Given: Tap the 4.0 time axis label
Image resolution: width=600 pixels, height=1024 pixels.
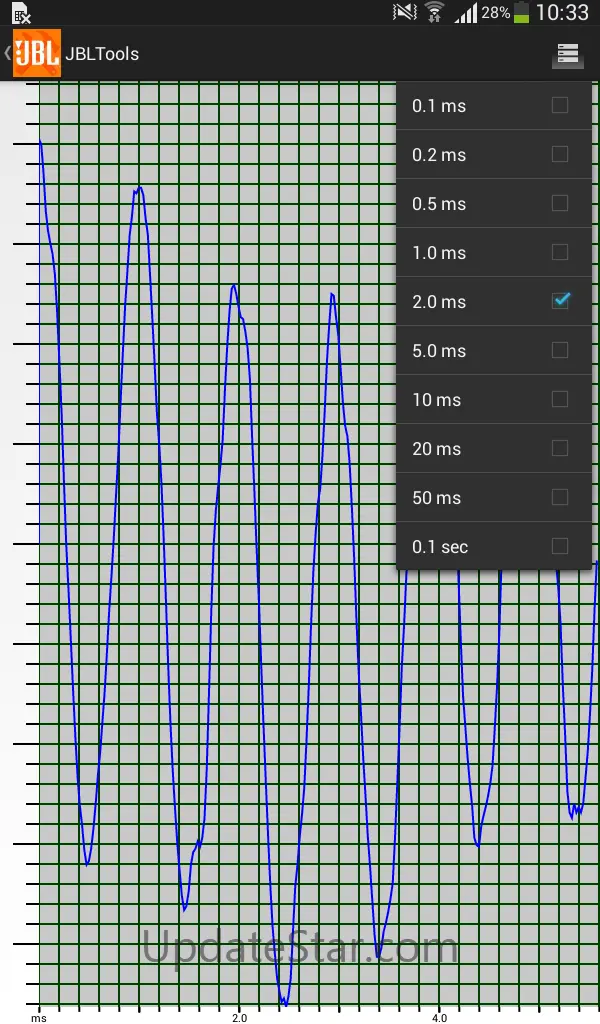Looking at the screenshot, I should (x=440, y=1017).
